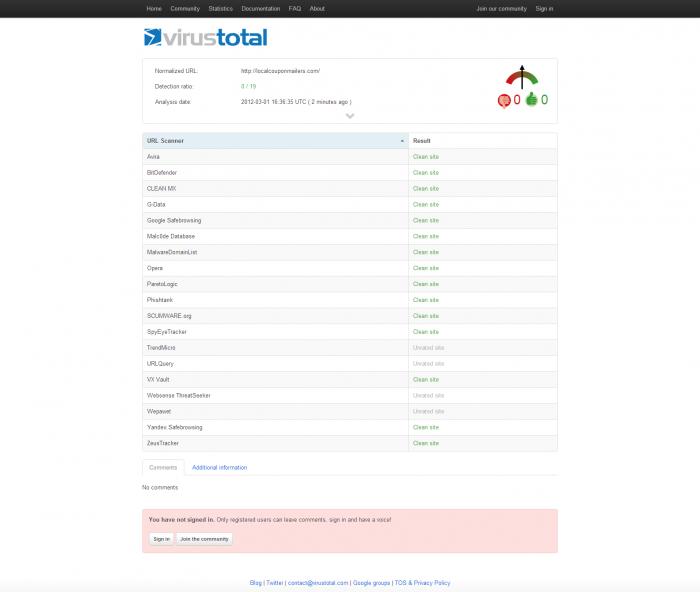Click the ParetoLogic scanner row

(350, 284)
